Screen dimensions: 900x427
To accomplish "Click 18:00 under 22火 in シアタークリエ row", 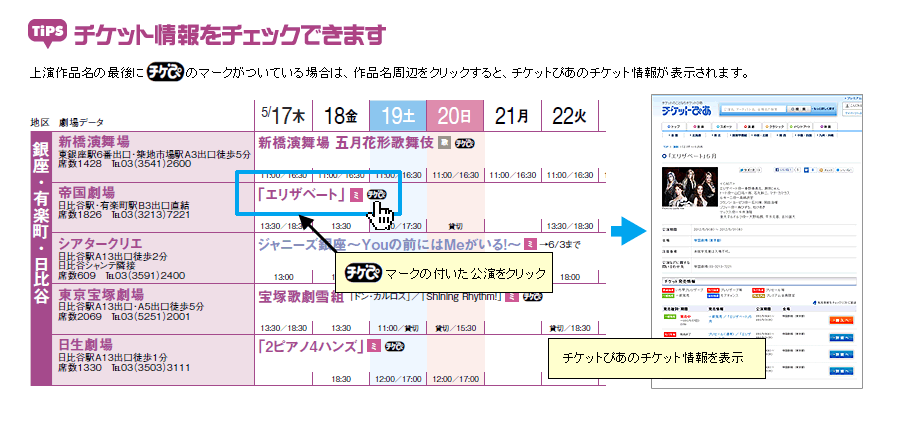I will pos(570,277).
